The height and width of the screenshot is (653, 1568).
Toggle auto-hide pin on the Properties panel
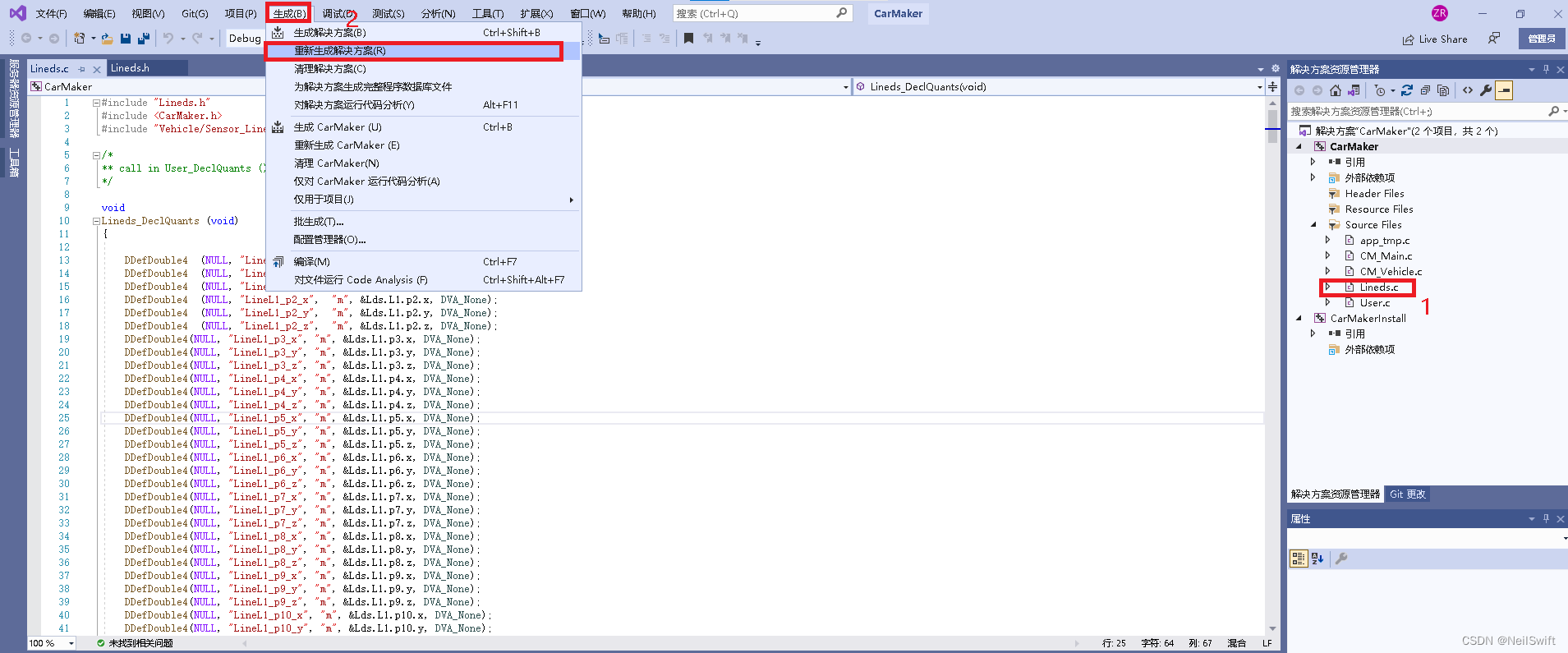[1546, 518]
